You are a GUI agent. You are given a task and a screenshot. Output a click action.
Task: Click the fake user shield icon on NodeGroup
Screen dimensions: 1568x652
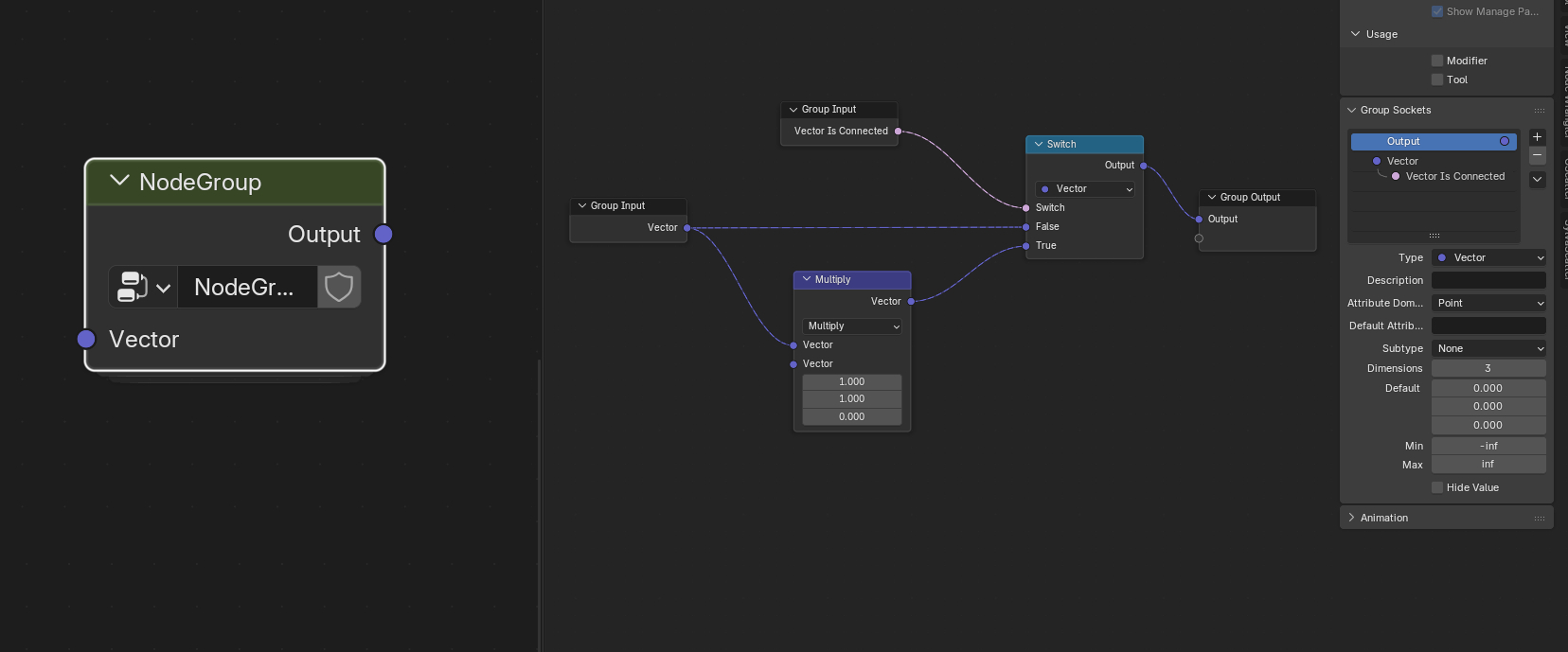[x=339, y=287]
